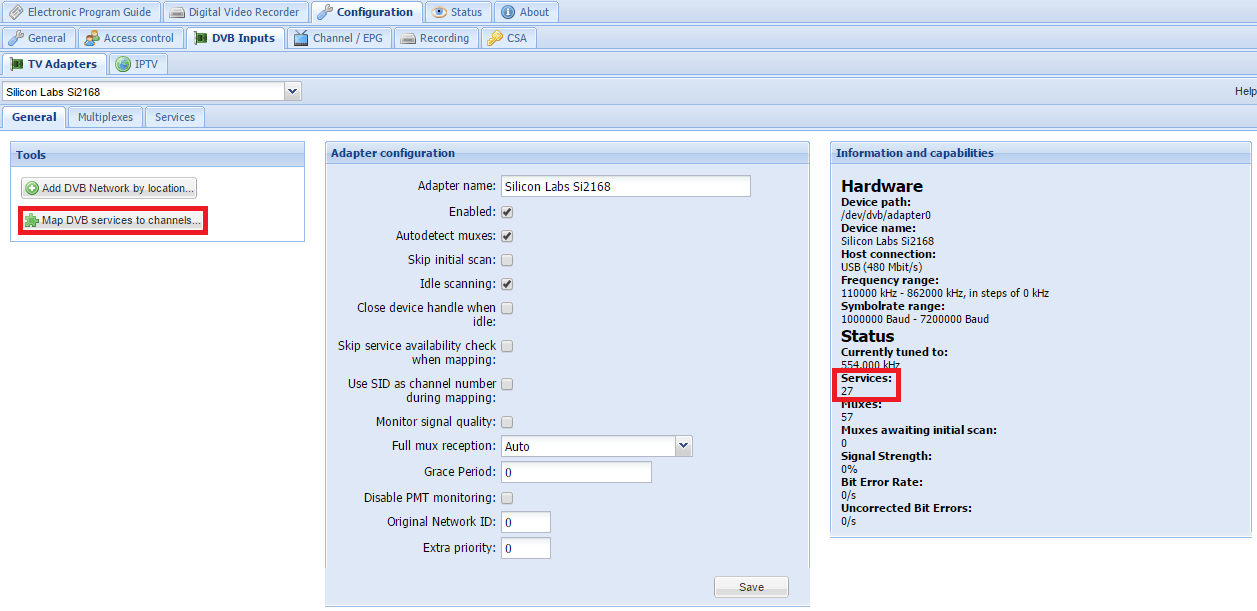Click Map DVB services to channels

click(113, 220)
